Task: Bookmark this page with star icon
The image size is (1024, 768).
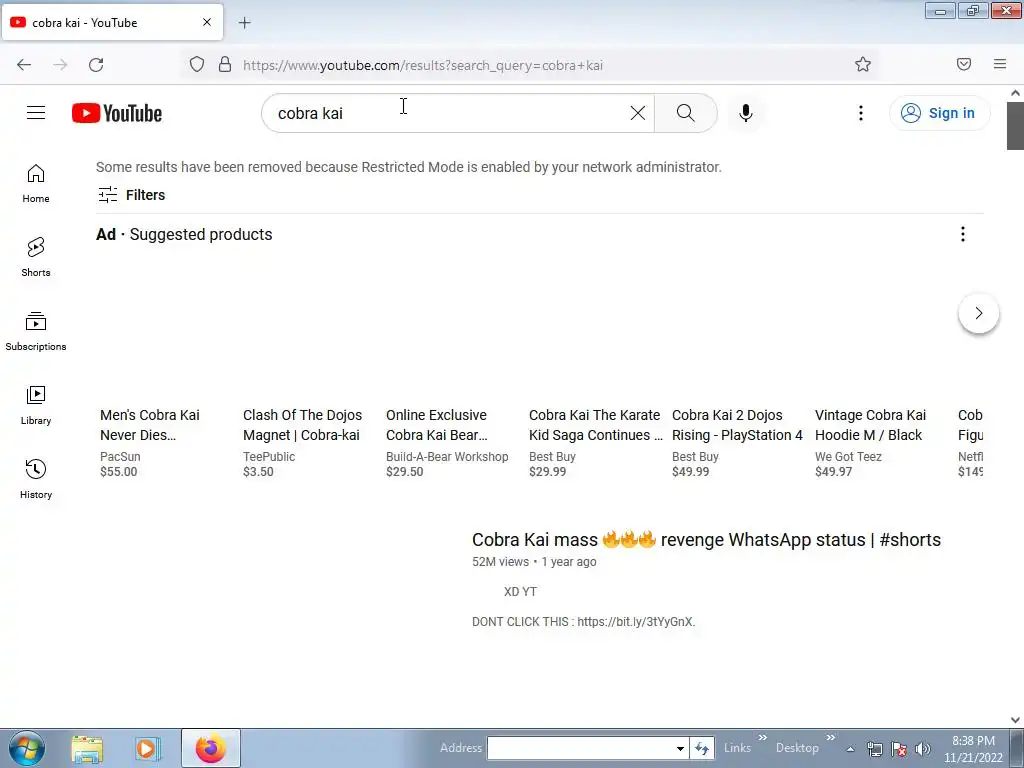Action: pos(863,65)
